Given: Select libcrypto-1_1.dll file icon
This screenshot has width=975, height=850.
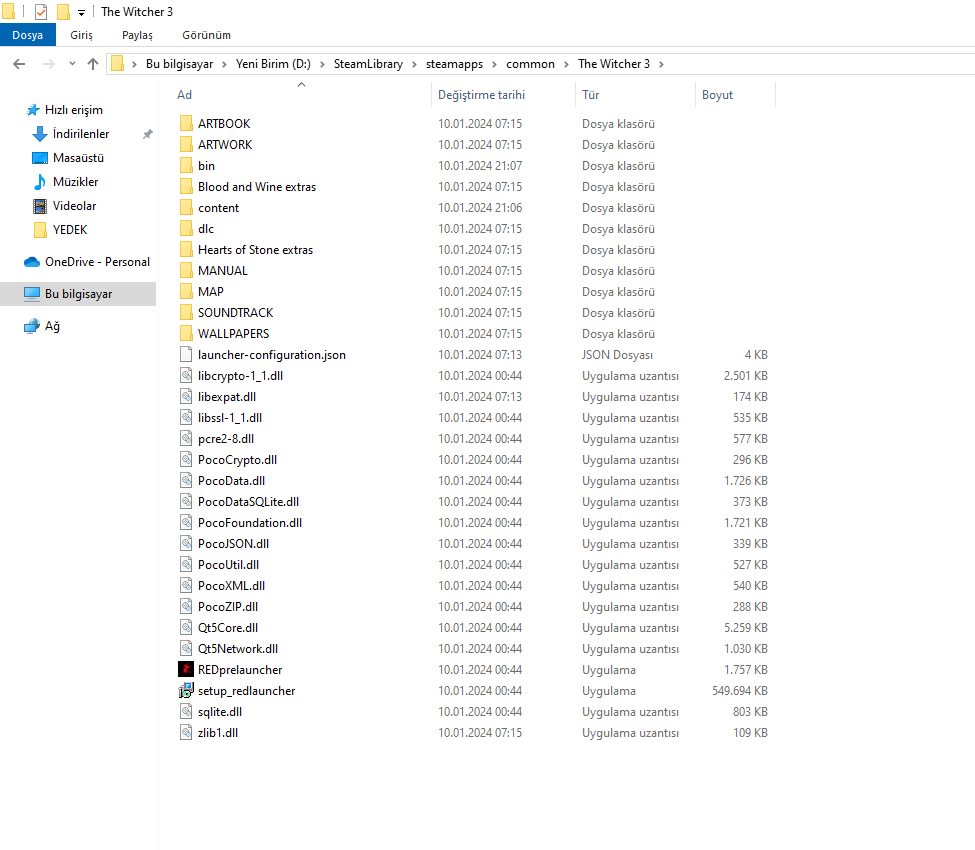Looking at the screenshot, I should pos(186,376).
